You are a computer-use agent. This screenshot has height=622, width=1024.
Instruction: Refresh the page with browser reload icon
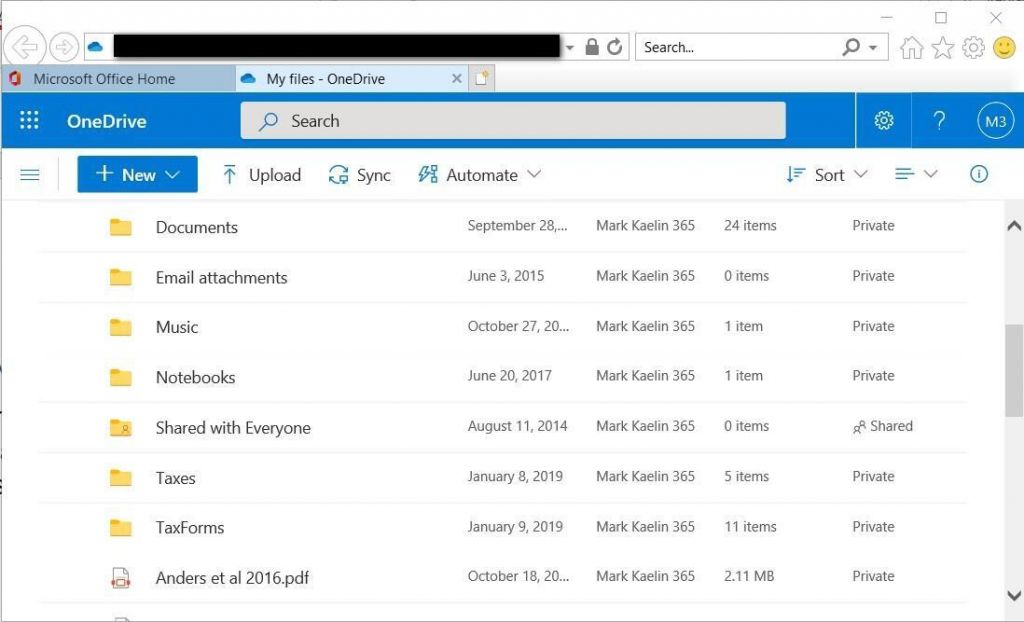click(615, 47)
